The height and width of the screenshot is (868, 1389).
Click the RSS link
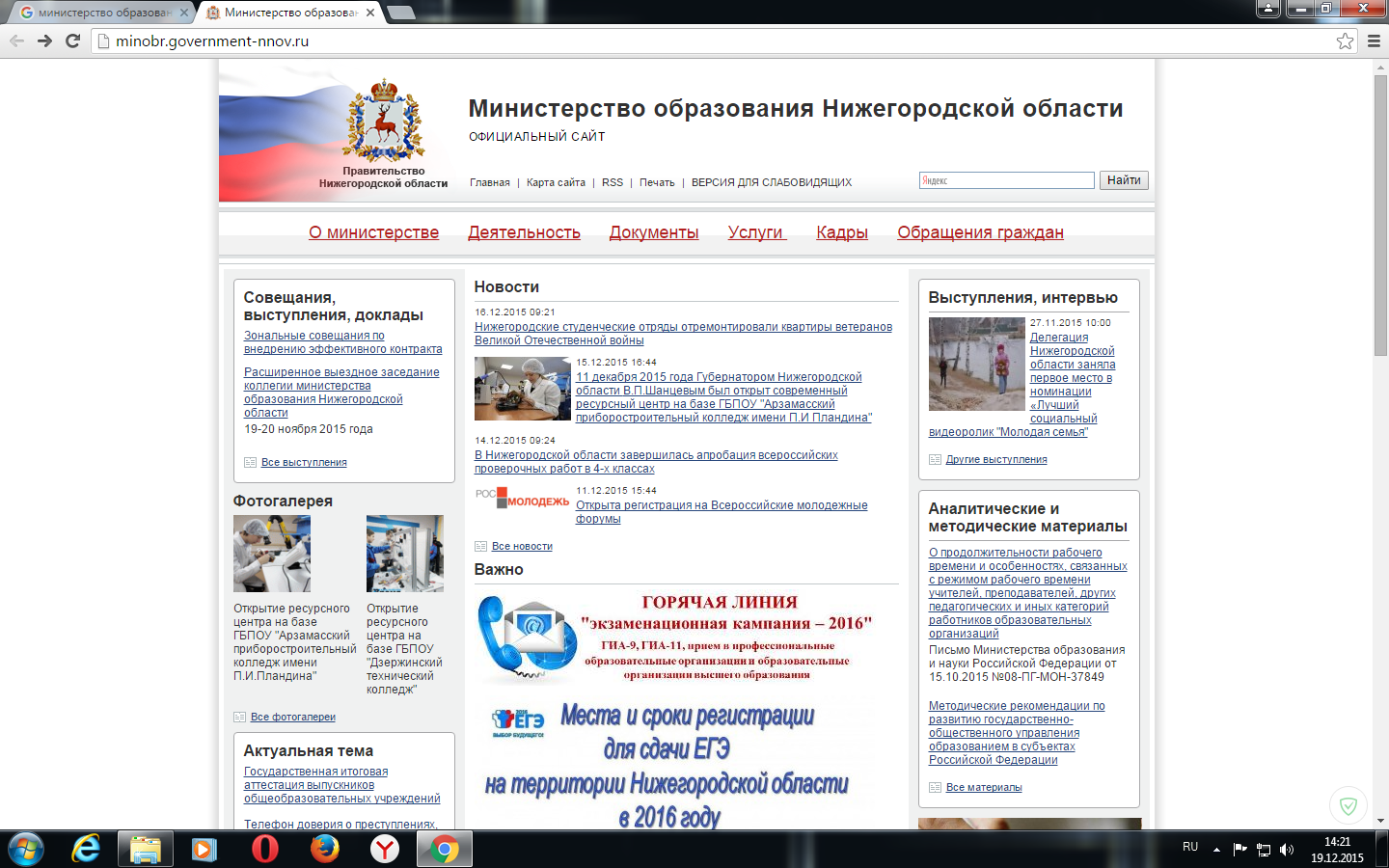[x=613, y=182]
